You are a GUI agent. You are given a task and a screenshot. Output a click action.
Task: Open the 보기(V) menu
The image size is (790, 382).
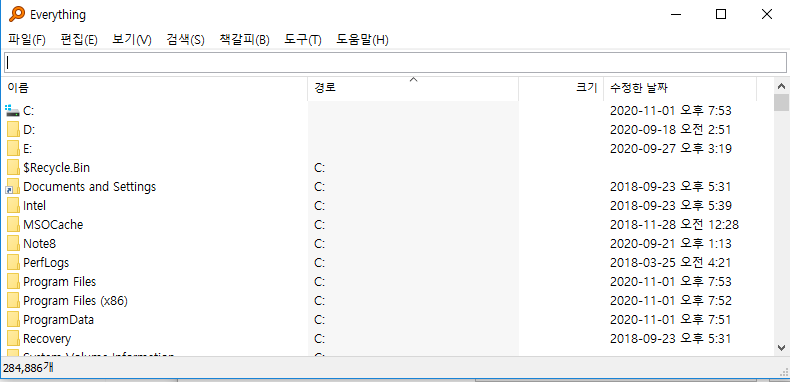(x=132, y=40)
